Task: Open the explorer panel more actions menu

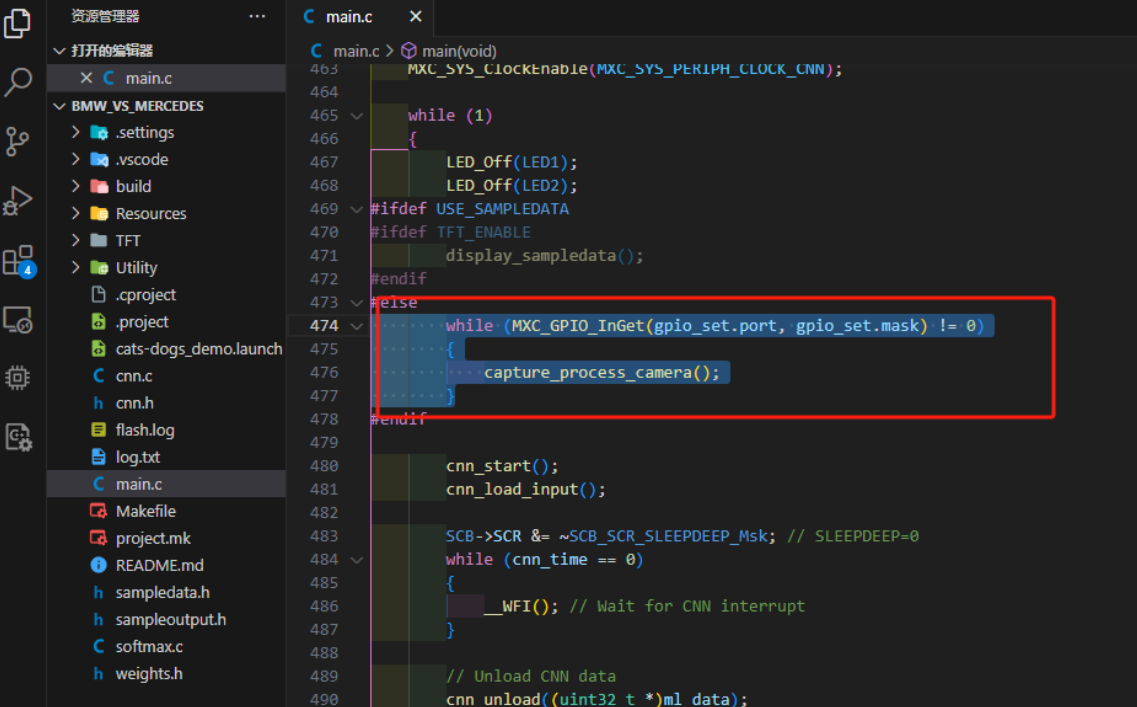Action: coord(257,16)
